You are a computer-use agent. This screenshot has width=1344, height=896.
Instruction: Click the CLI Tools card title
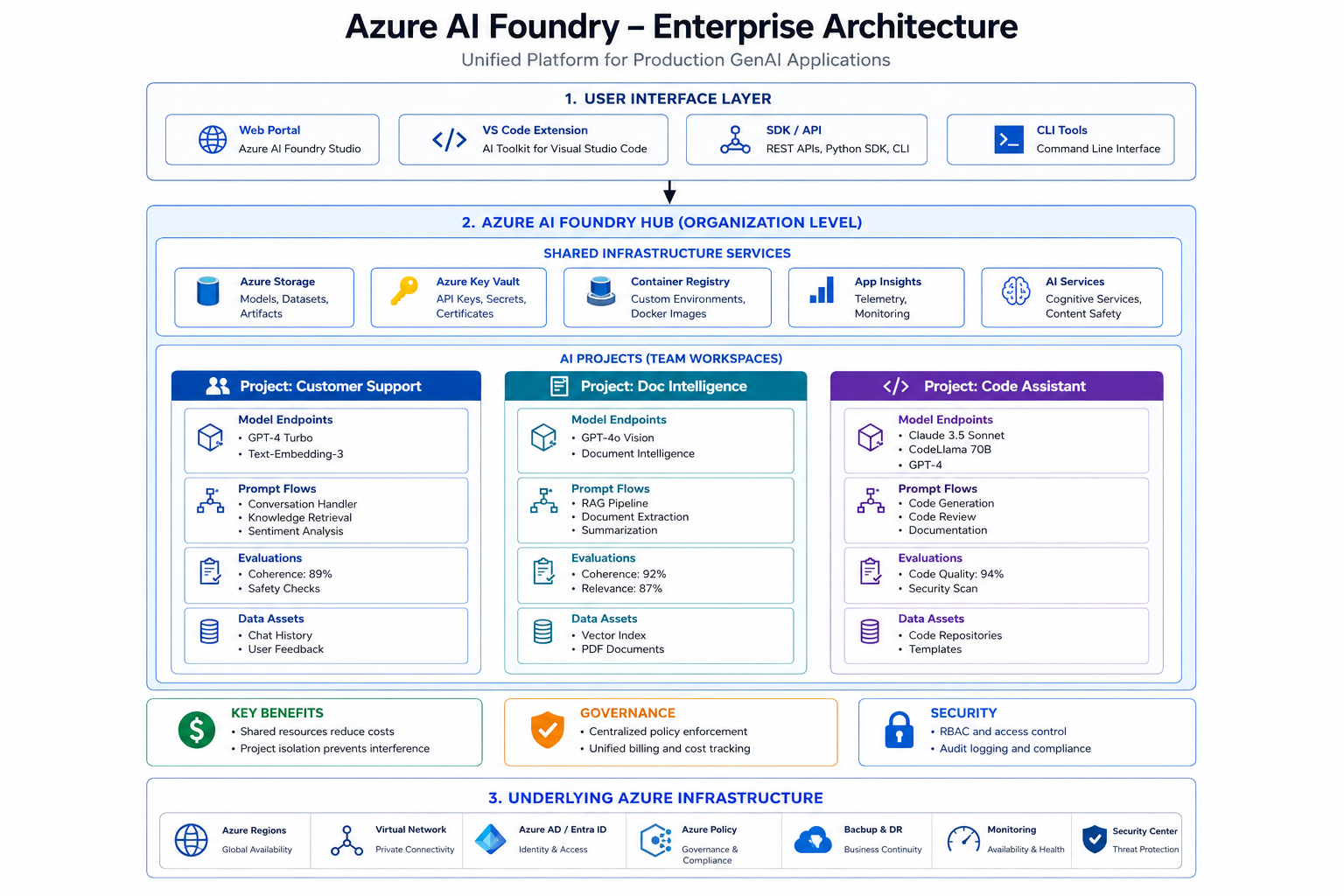click(x=1062, y=130)
